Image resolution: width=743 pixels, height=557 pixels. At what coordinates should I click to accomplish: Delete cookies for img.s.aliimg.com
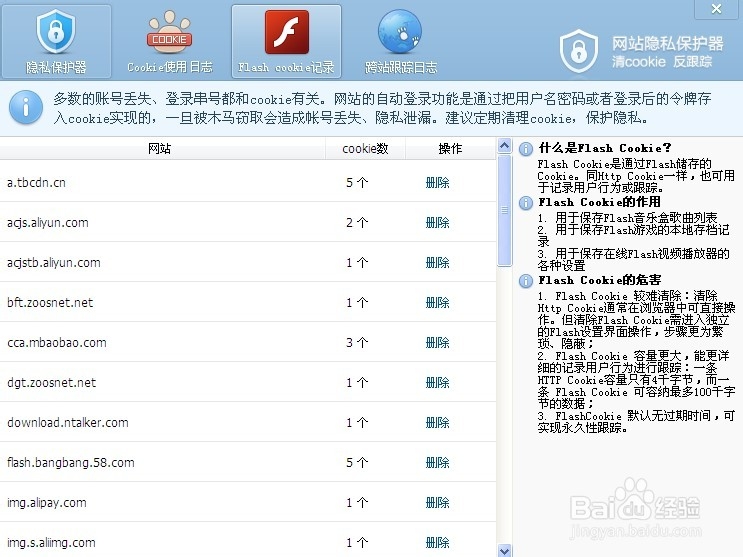tap(437, 542)
